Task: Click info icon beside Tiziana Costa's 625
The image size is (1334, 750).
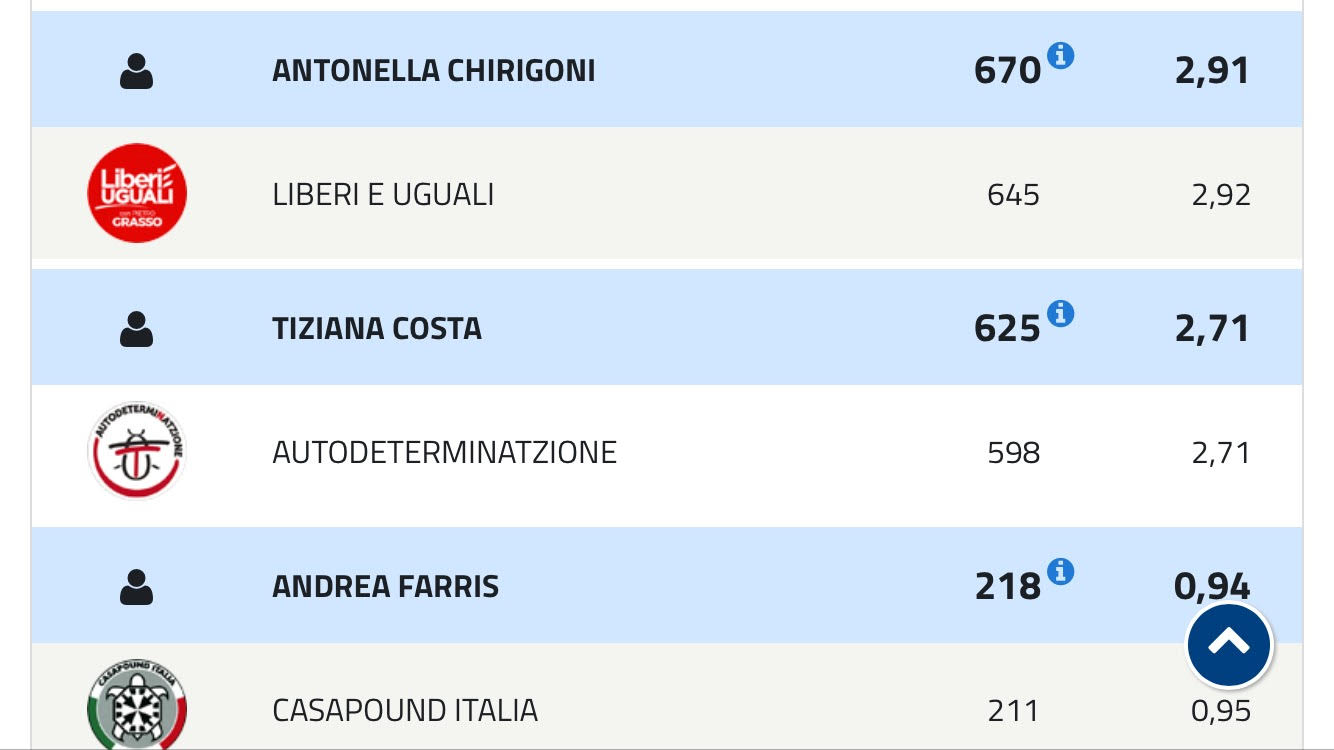Action: [x=1060, y=314]
